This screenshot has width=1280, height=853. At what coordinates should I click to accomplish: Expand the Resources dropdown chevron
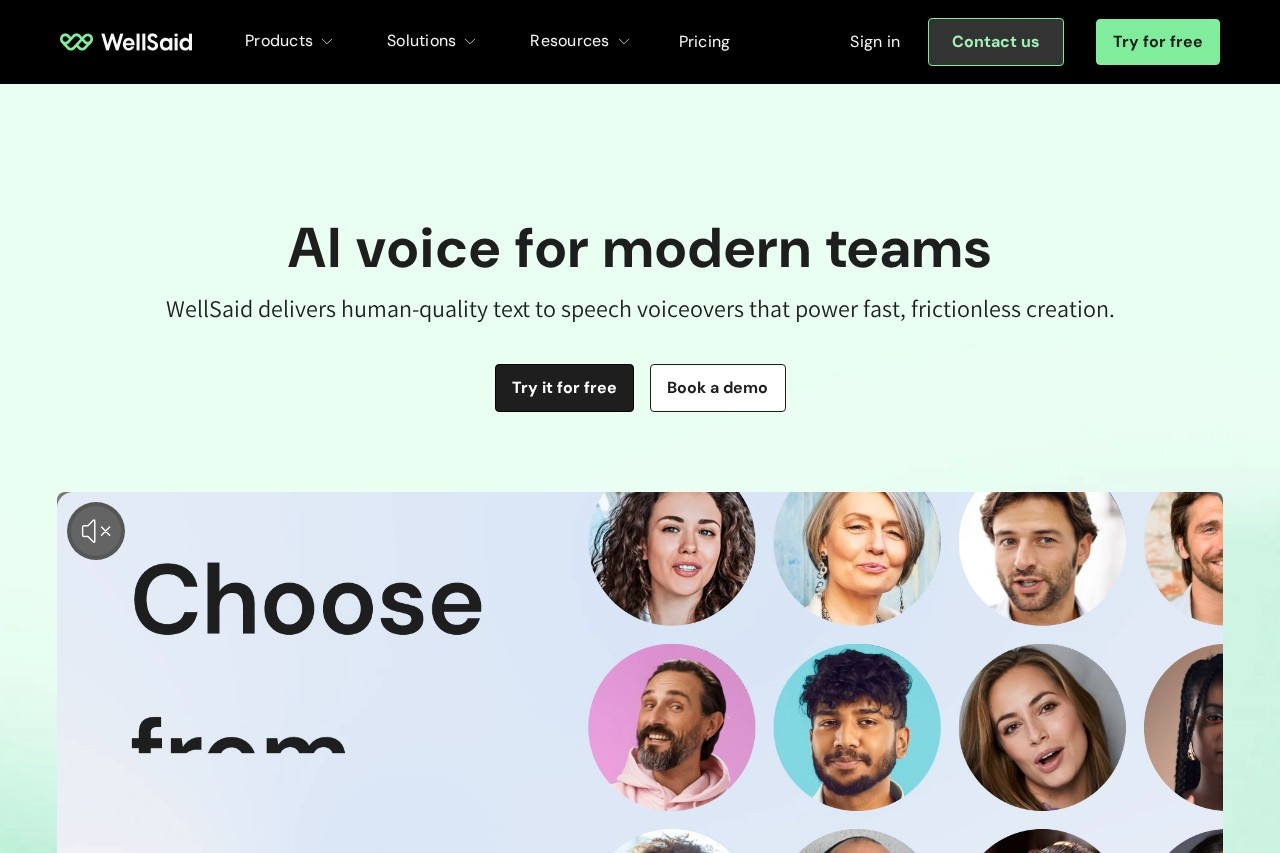624,42
